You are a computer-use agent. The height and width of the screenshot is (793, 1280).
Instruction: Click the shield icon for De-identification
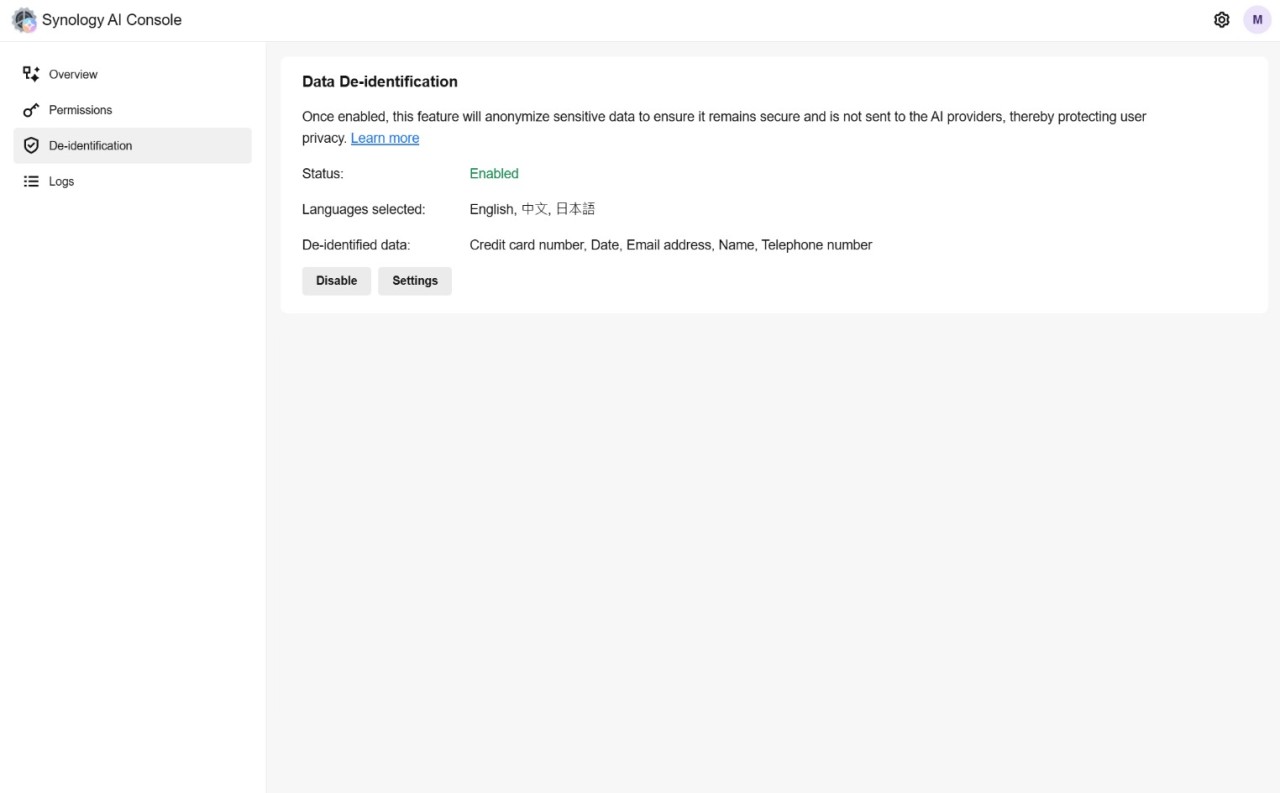pos(31,146)
